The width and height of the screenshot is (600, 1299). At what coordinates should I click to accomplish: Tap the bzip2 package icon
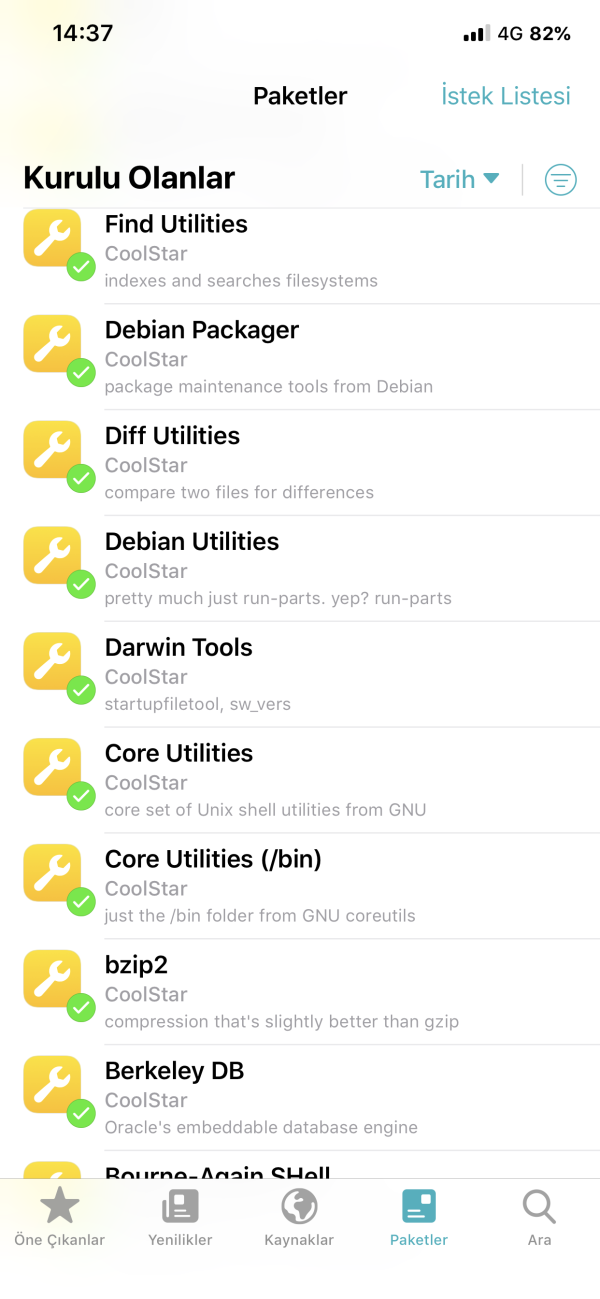[x=52, y=979]
